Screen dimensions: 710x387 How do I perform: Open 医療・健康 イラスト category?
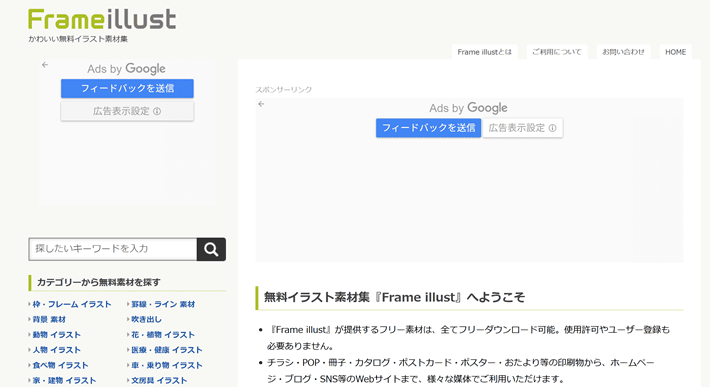(x=167, y=350)
